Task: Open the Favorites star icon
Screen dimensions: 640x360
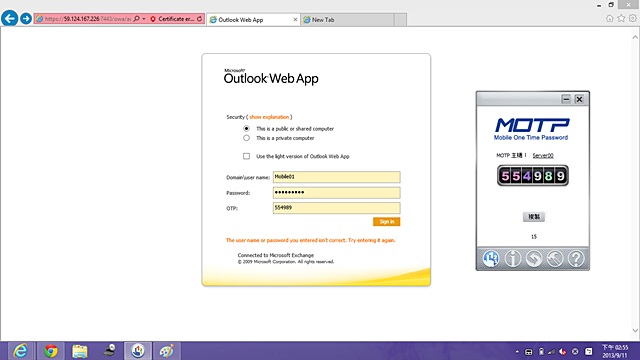Action: pyautogui.click(x=621, y=18)
